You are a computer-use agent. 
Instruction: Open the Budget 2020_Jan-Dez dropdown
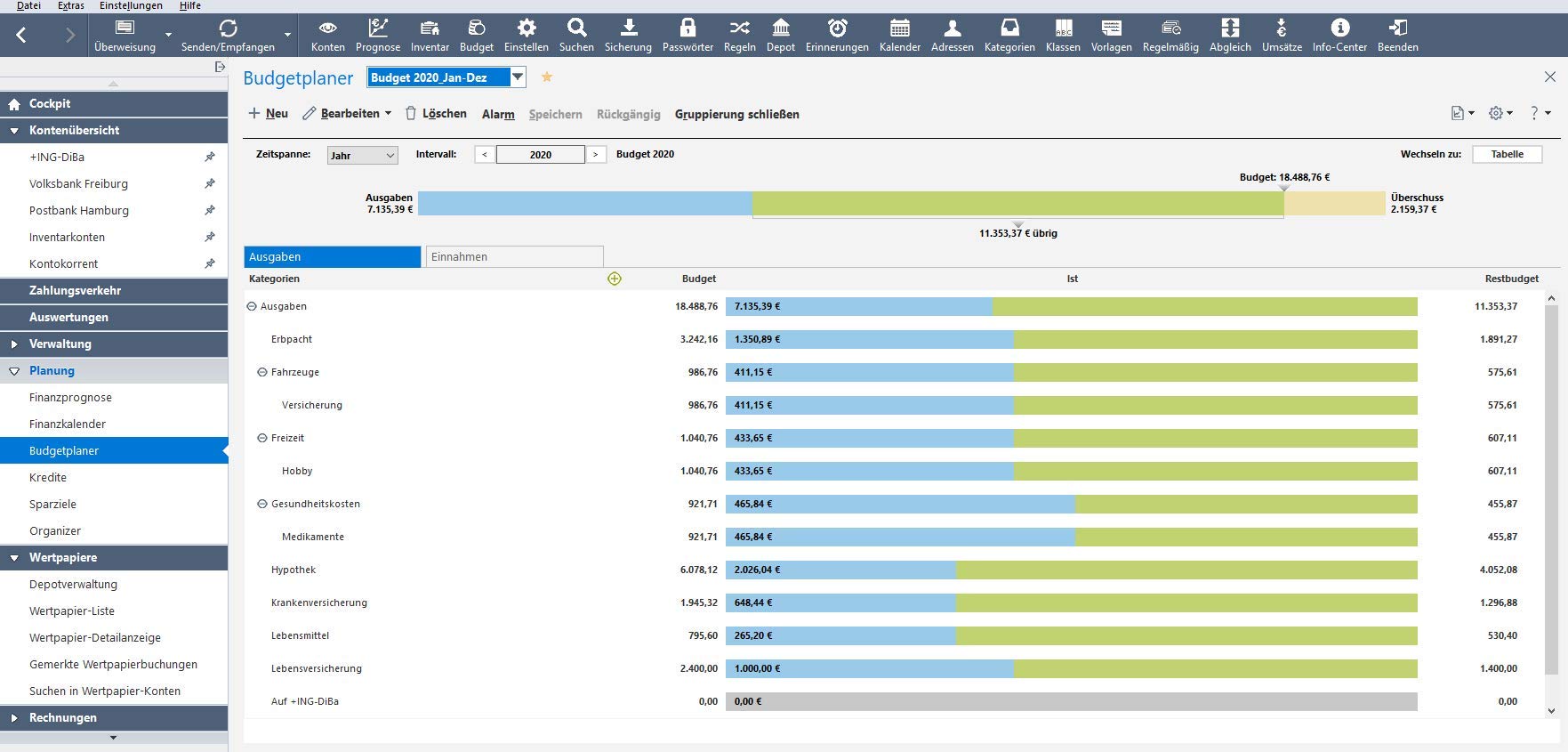click(x=518, y=77)
